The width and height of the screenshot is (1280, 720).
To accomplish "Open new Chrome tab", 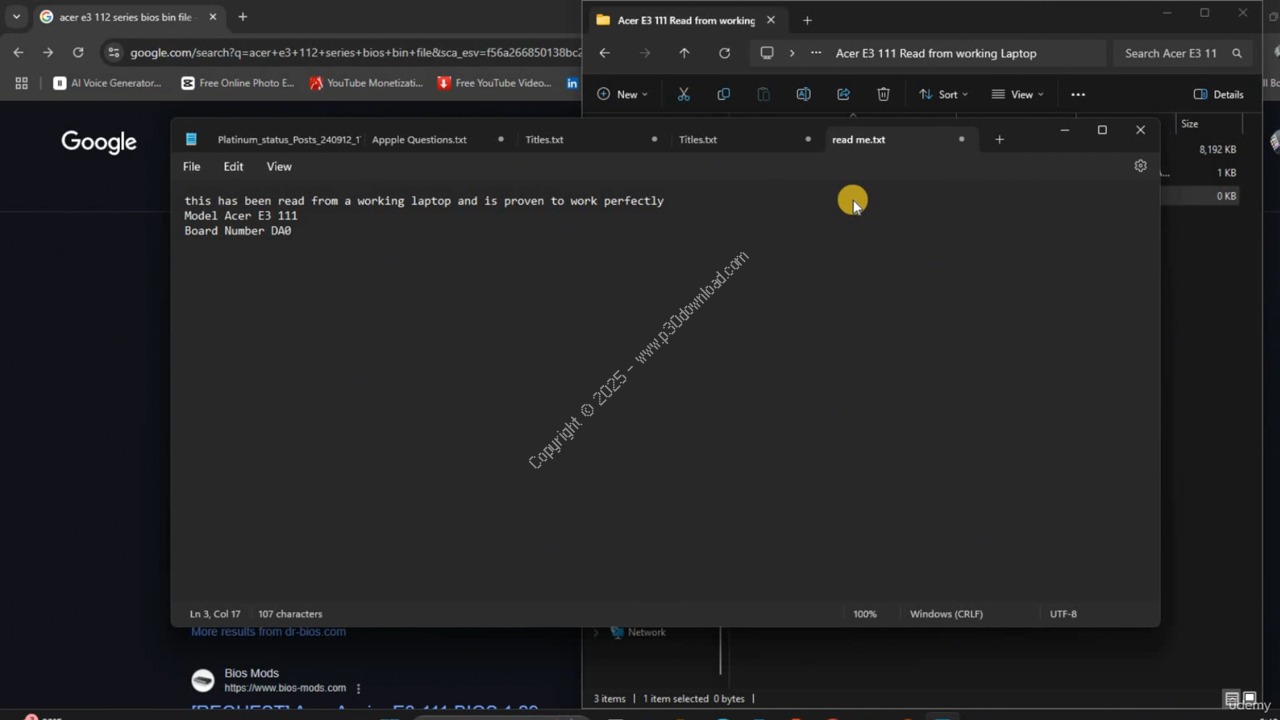I will click(242, 17).
